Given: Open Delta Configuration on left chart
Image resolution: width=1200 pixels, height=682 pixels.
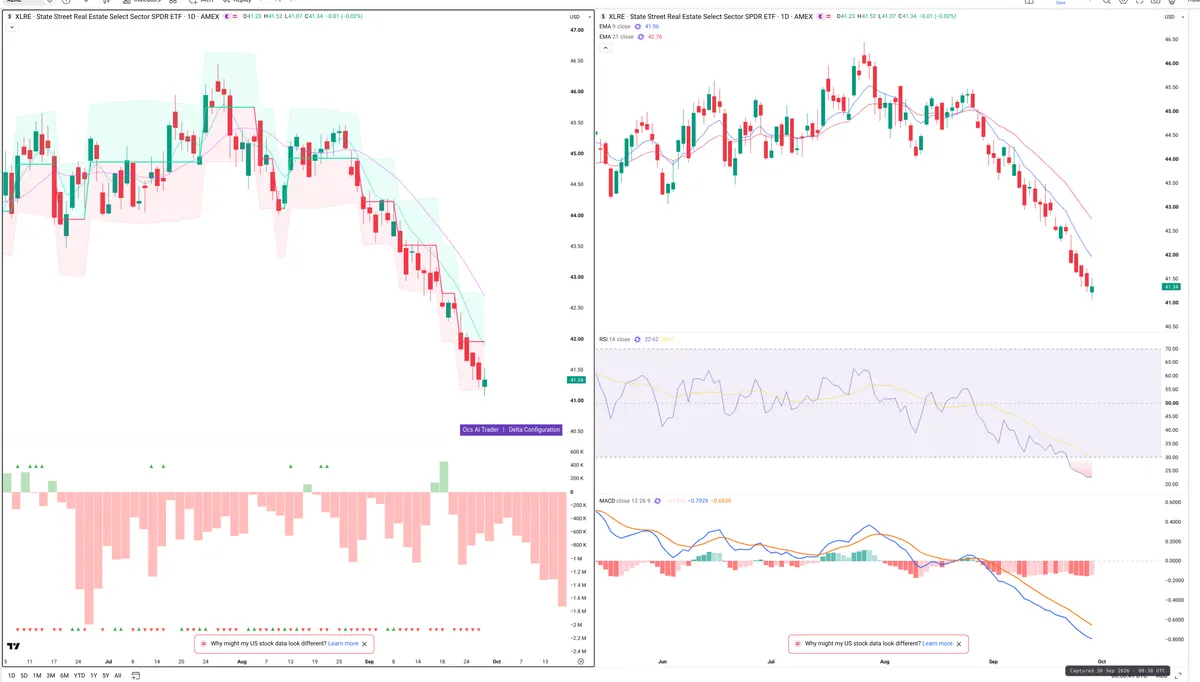Looking at the screenshot, I should [x=534, y=430].
